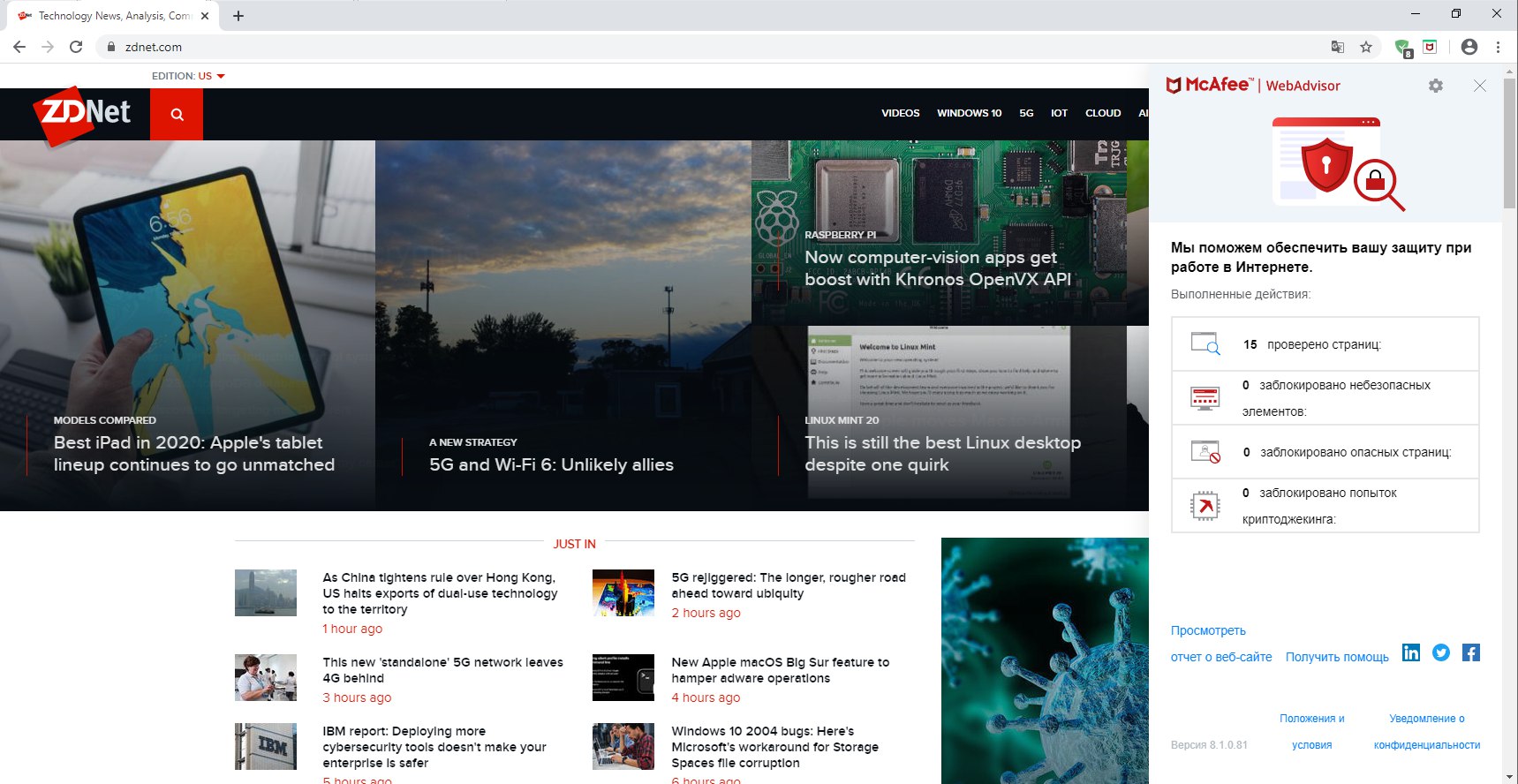
Task: Share via the Twitter icon
Action: tap(1441, 652)
